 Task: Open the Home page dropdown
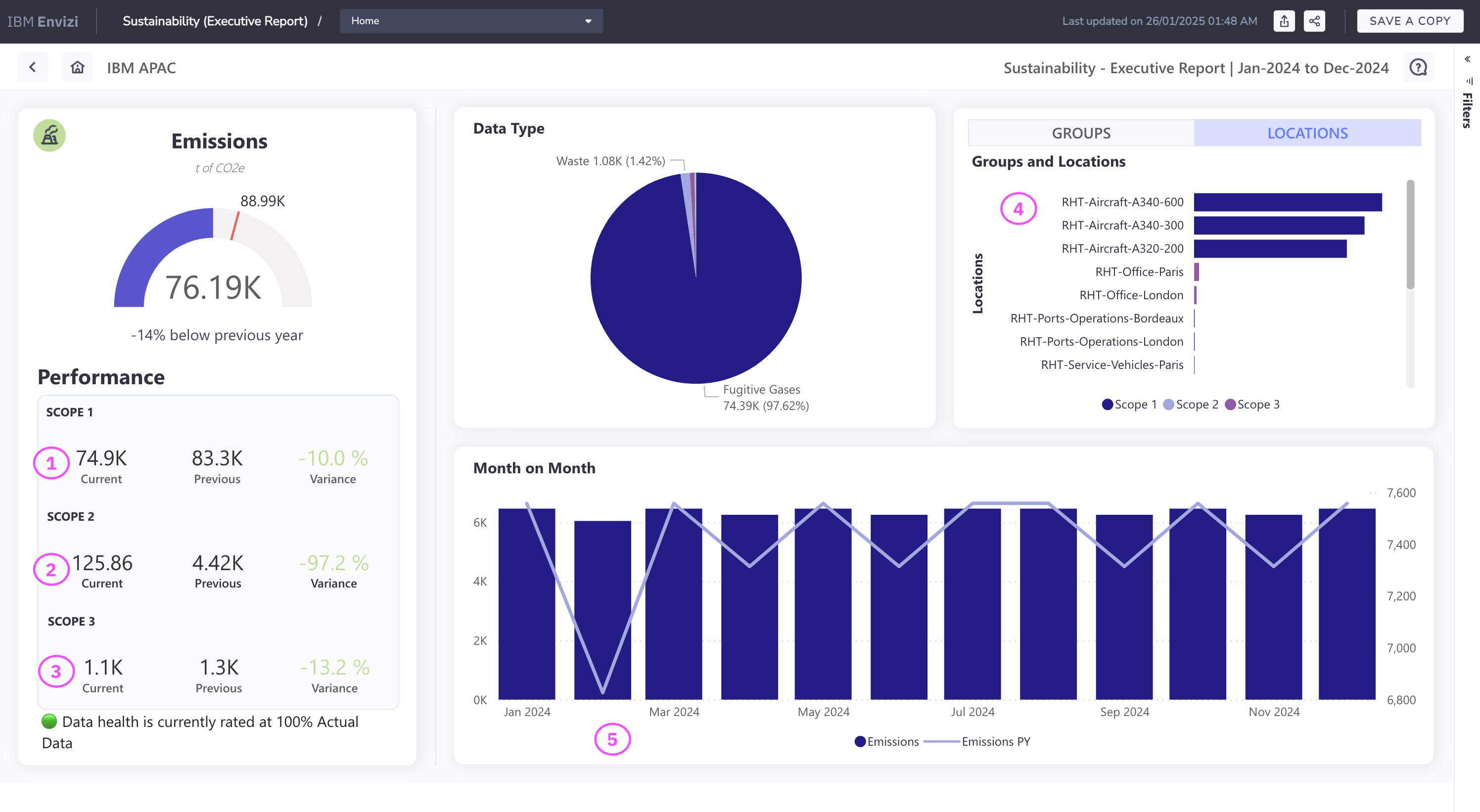(471, 21)
